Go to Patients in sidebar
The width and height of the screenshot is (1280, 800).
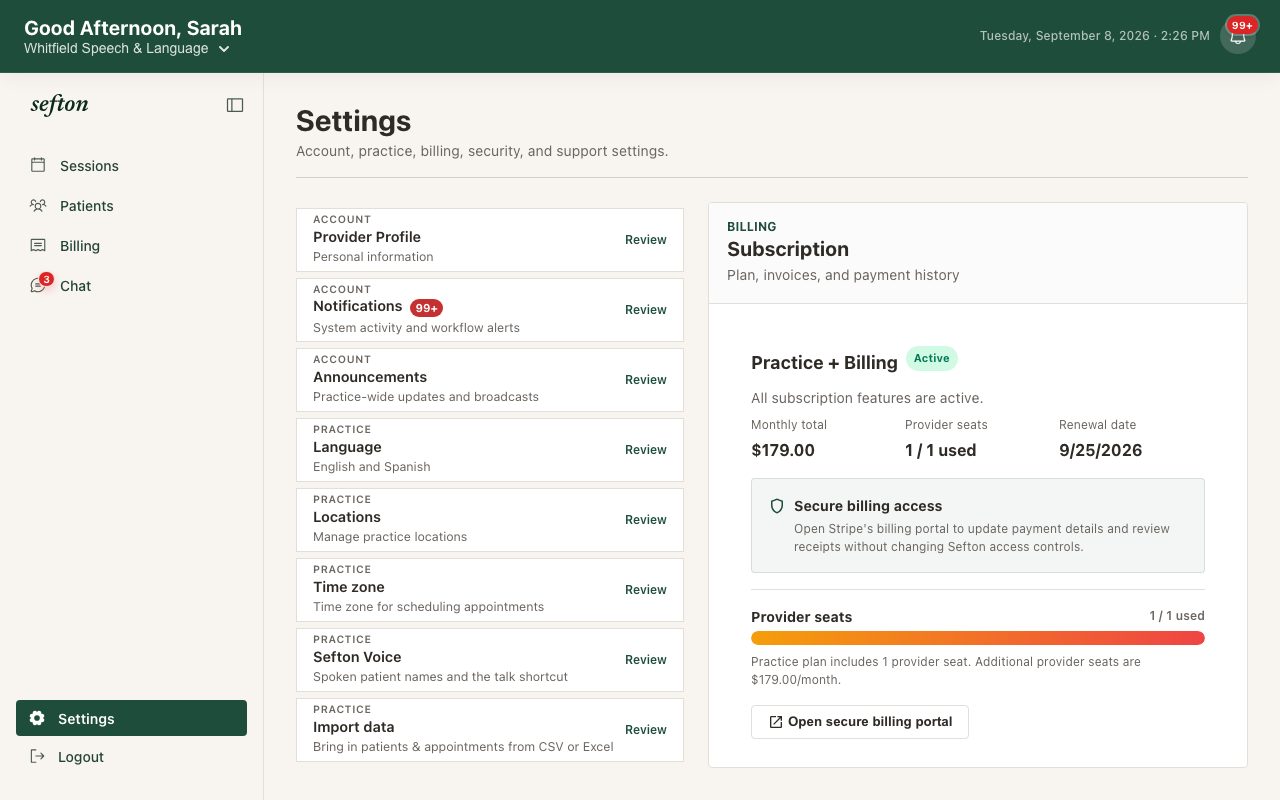coord(131,206)
